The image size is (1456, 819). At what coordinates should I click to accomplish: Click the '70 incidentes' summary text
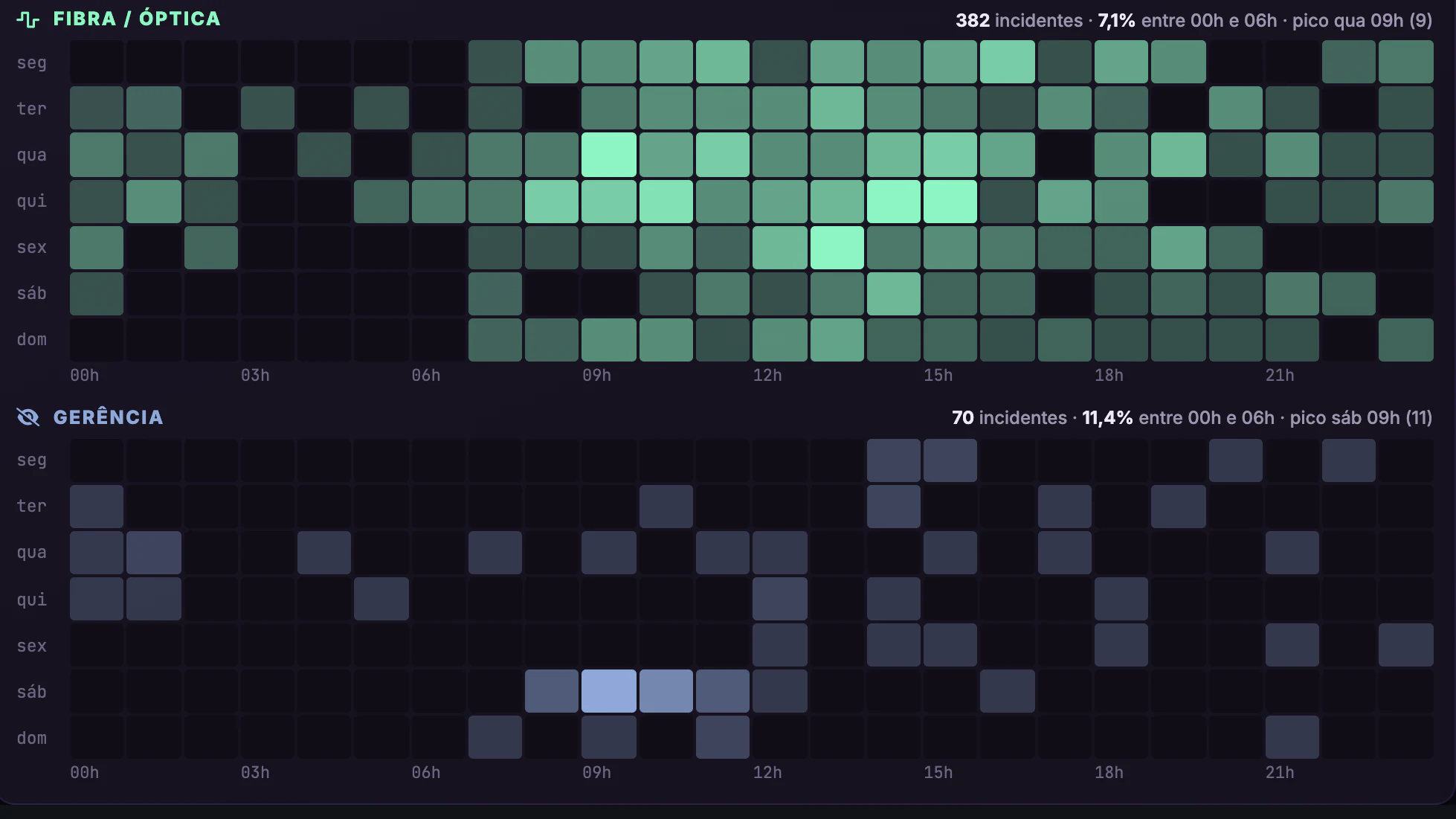1009,417
